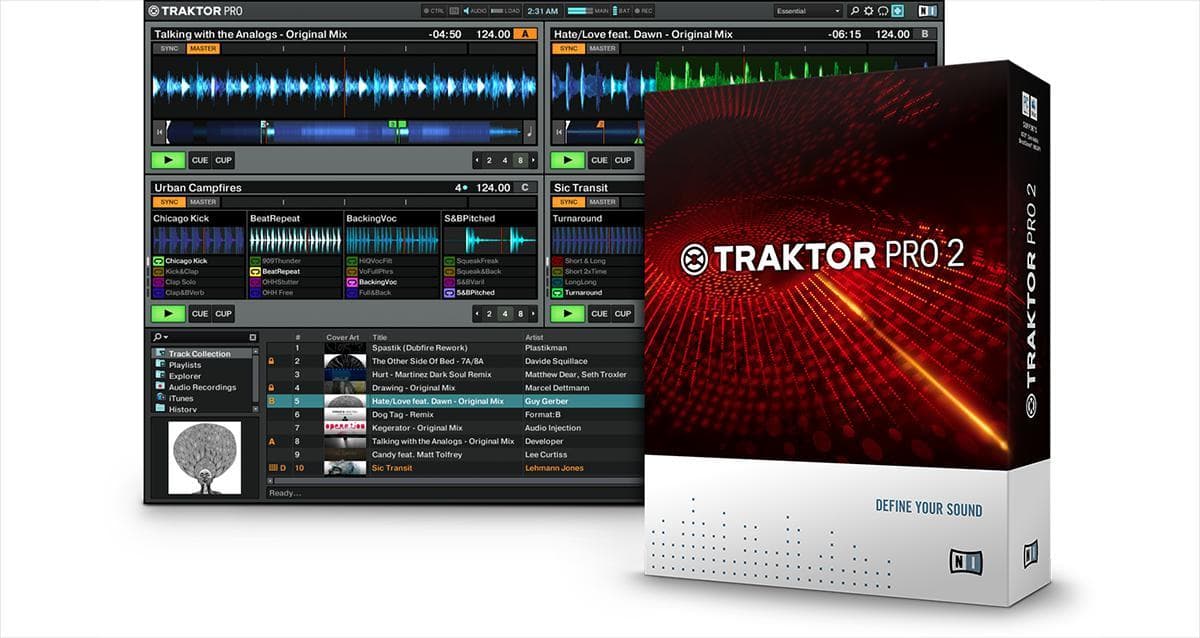
Task: Toggle SYNC on Deck A
Action: tap(169, 48)
